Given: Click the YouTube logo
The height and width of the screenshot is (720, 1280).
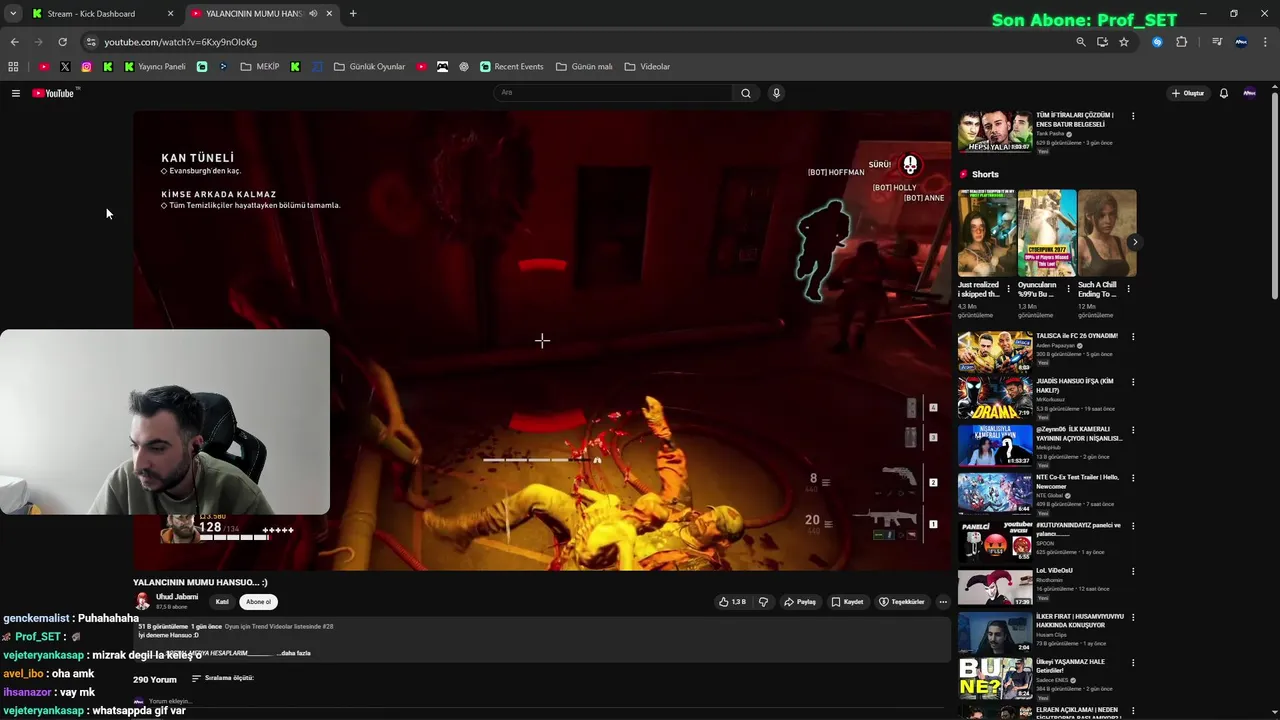Looking at the screenshot, I should click(54, 93).
